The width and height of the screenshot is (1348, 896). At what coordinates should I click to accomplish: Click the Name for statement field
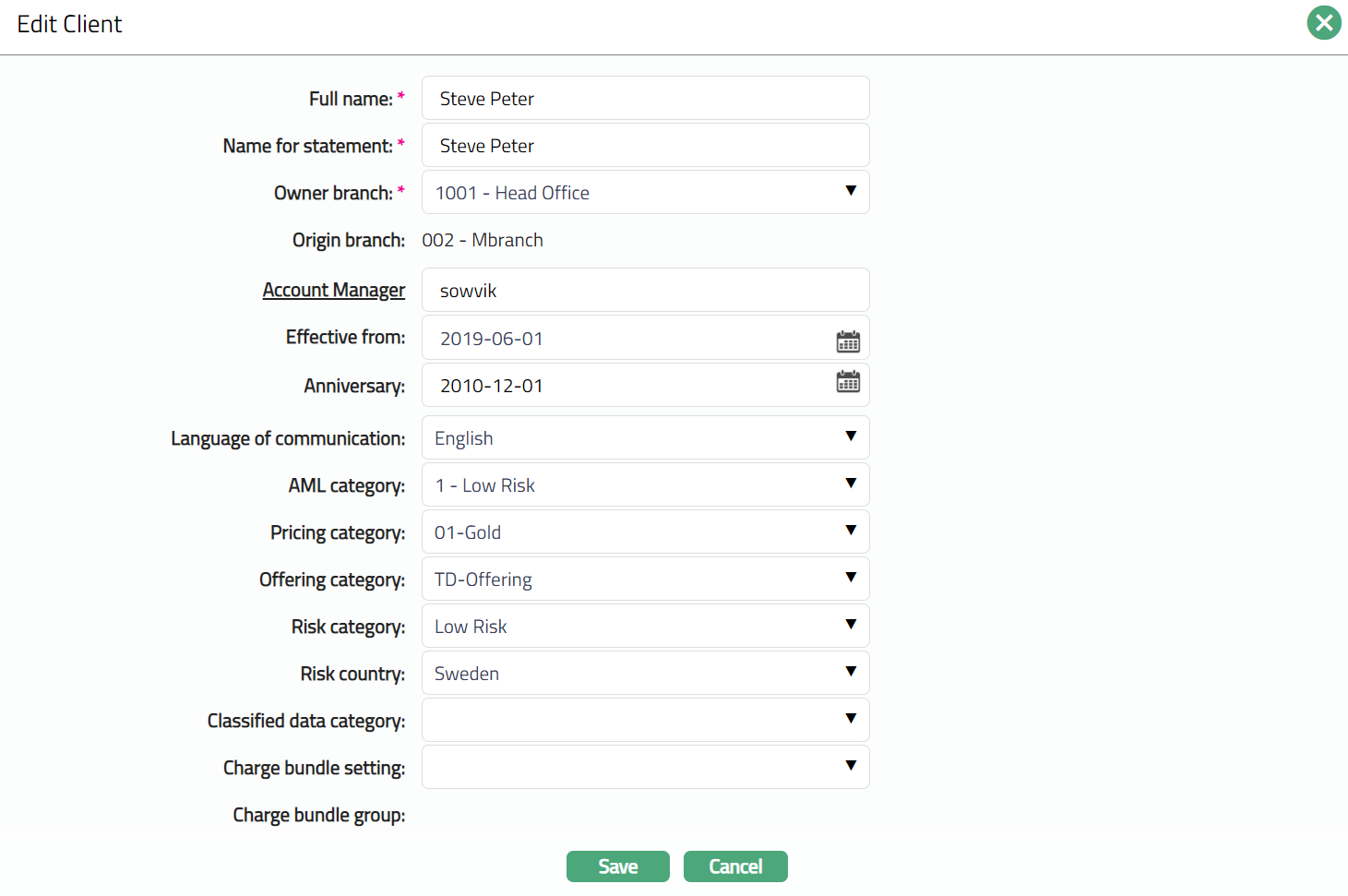[645, 146]
